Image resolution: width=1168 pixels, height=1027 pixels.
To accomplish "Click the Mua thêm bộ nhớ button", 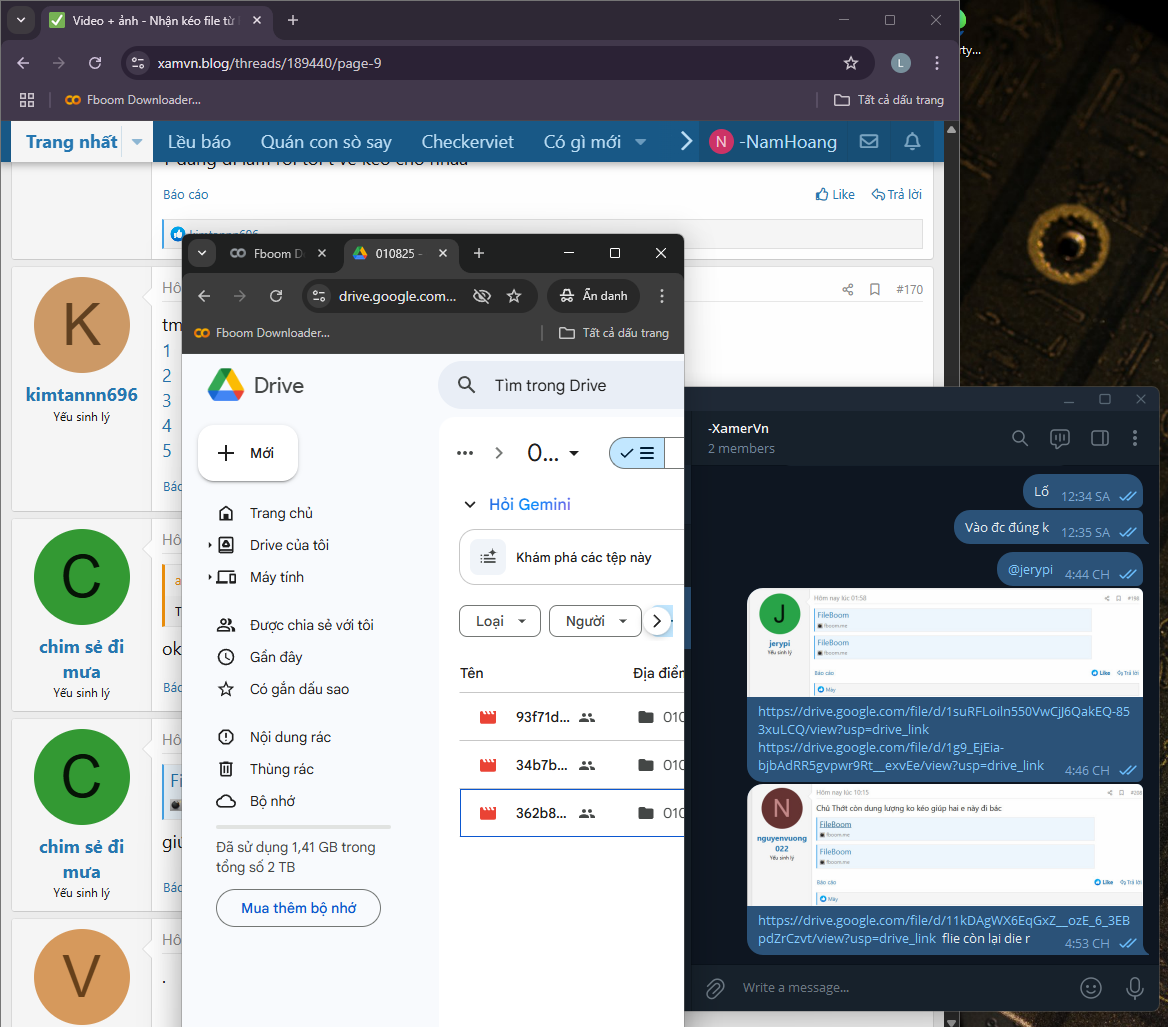I will [x=298, y=908].
